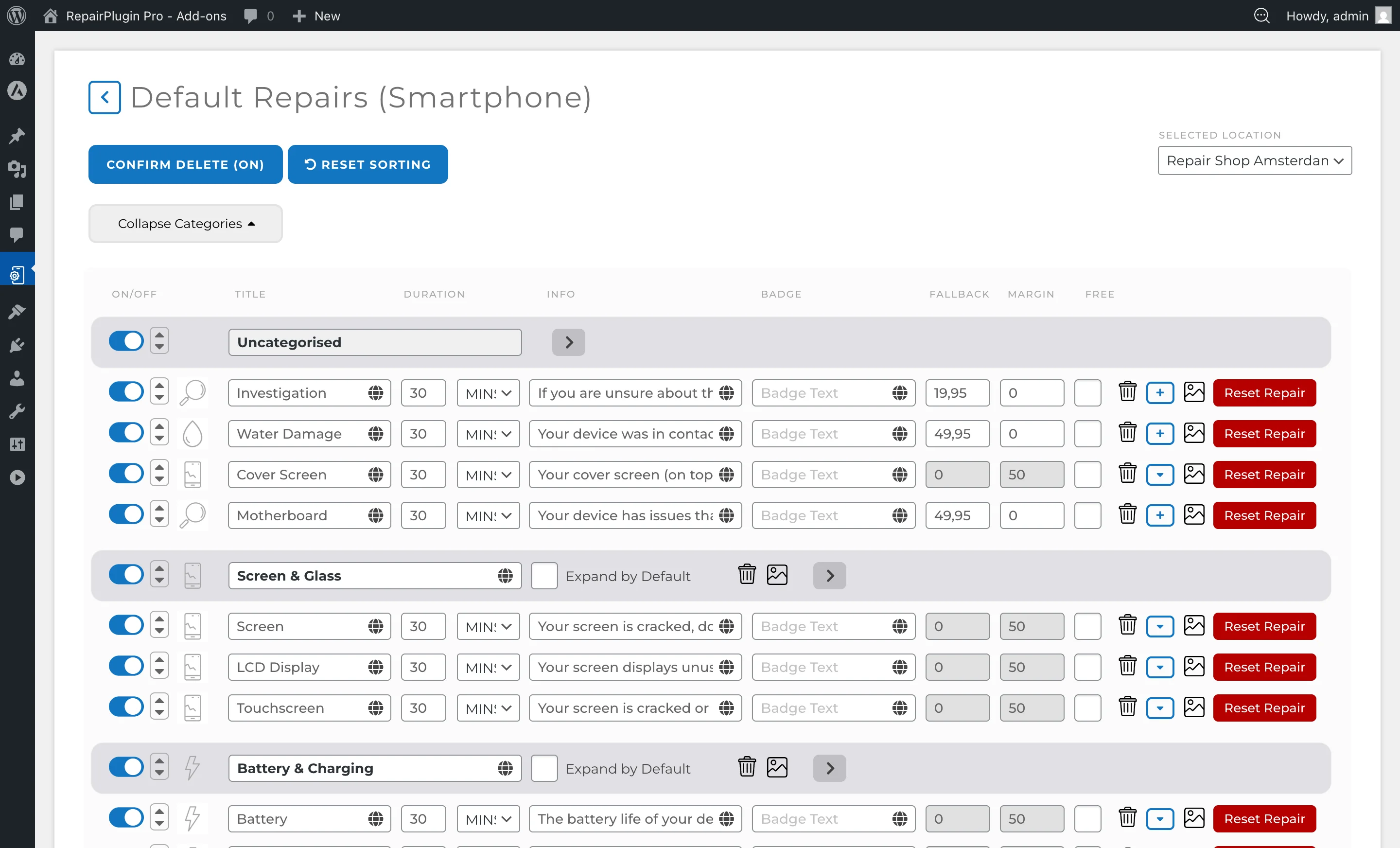
Task: Open duration unit dropdown for Touchscreen
Action: click(x=488, y=707)
